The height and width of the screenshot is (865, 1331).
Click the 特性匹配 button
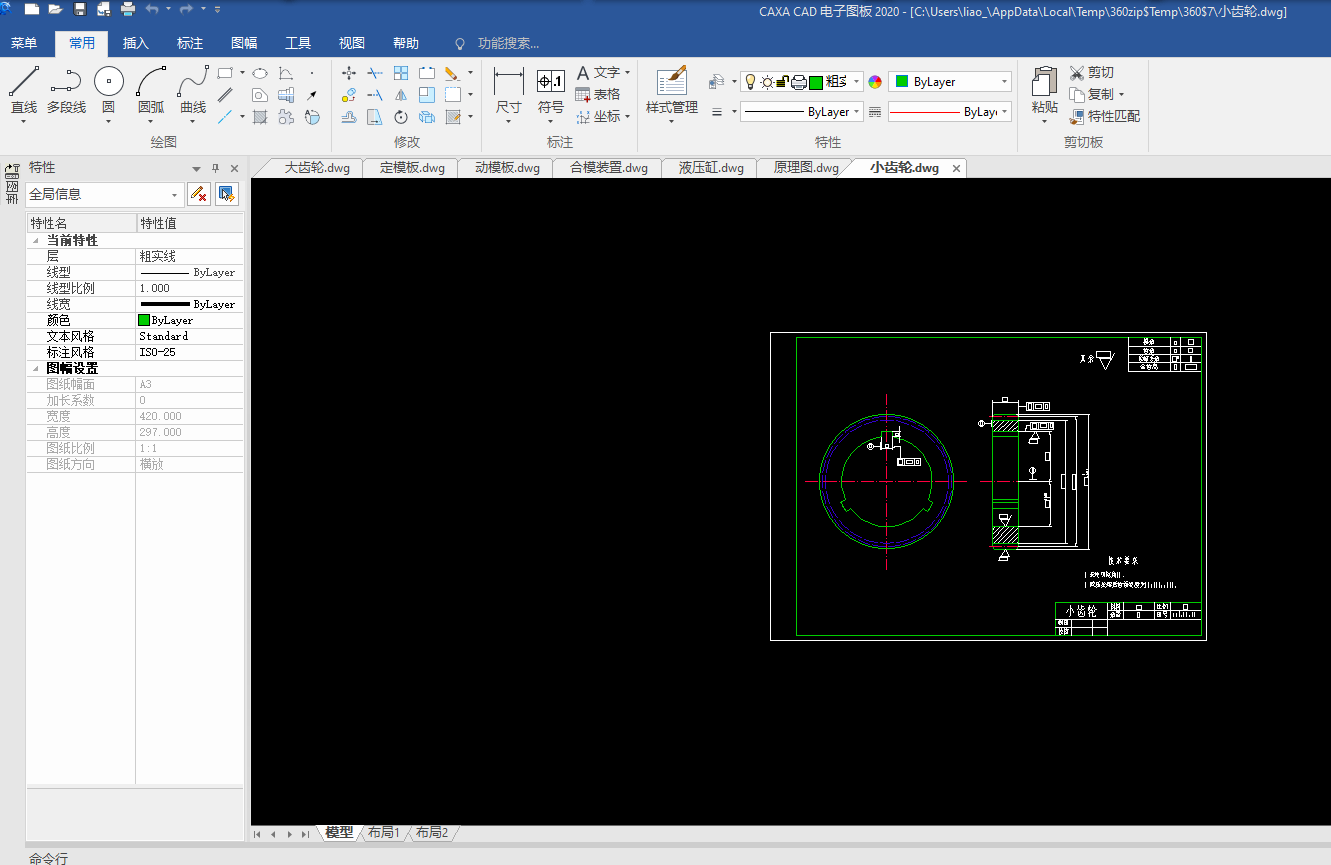click(1105, 116)
